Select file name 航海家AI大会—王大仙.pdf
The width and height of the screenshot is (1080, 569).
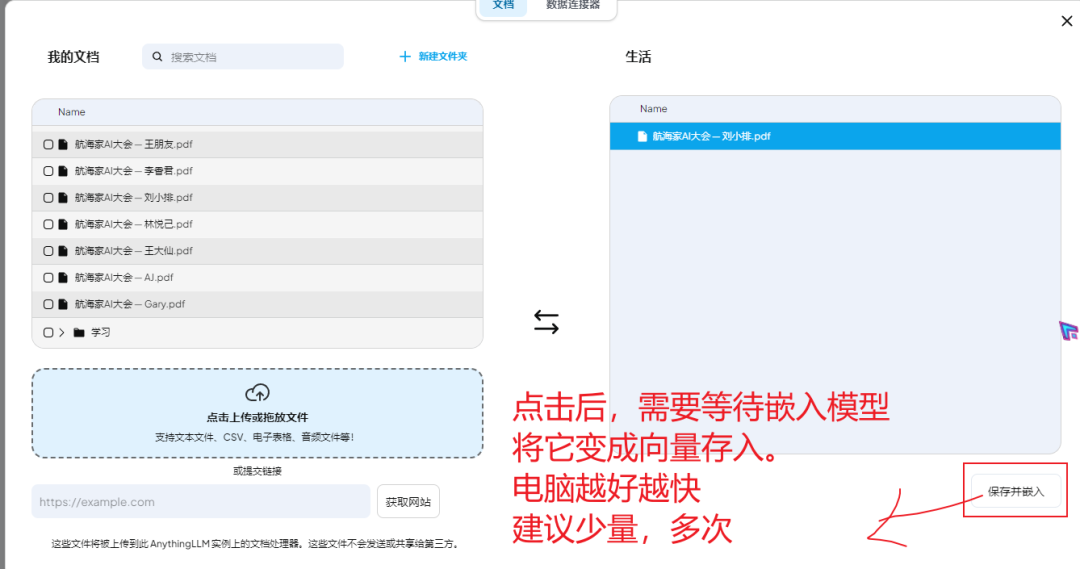(134, 251)
